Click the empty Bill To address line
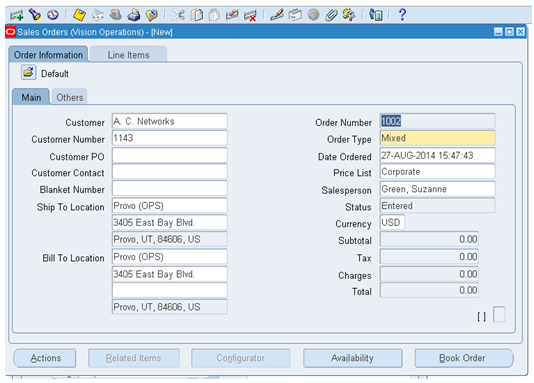Viewport: 534px width, 383px height. click(x=170, y=290)
